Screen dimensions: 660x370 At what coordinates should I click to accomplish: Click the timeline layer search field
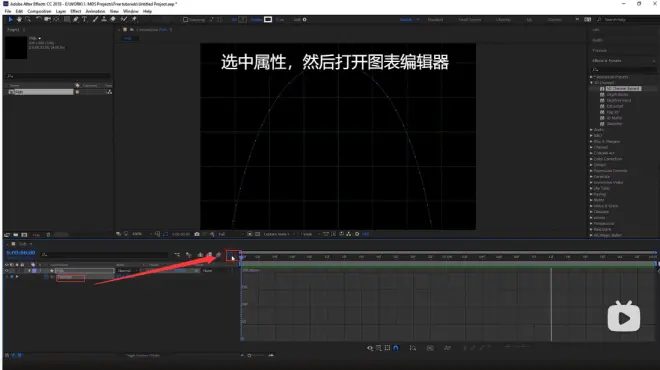pos(105,255)
